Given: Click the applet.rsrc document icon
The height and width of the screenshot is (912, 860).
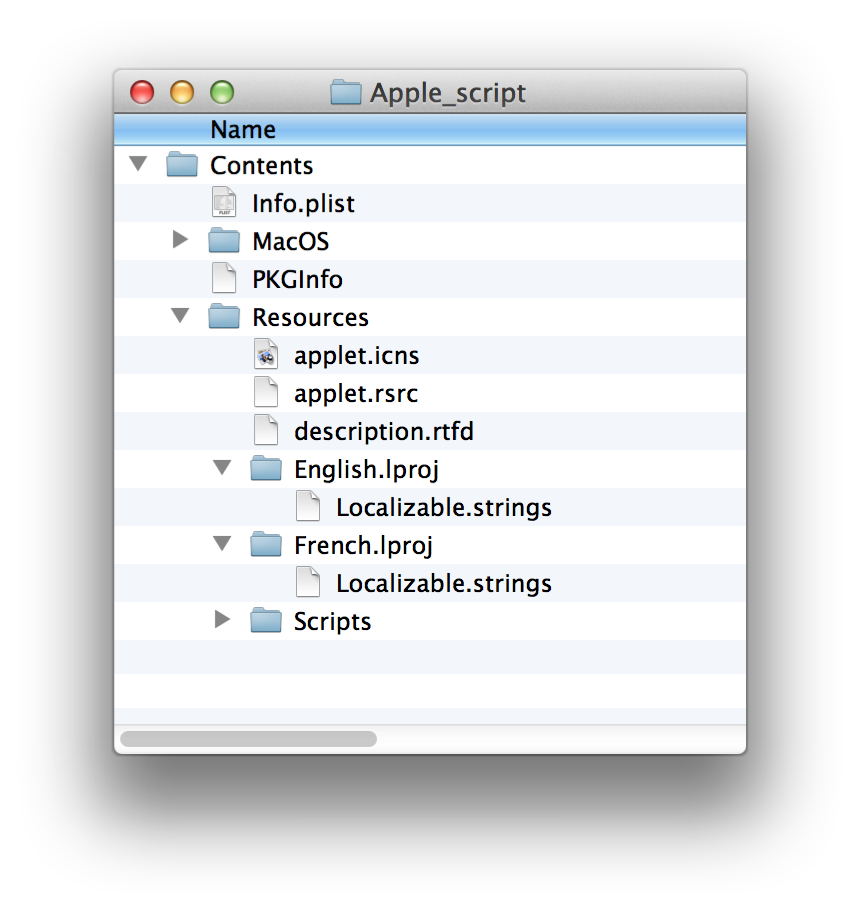Looking at the screenshot, I should pyautogui.click(x=265, y=392).
